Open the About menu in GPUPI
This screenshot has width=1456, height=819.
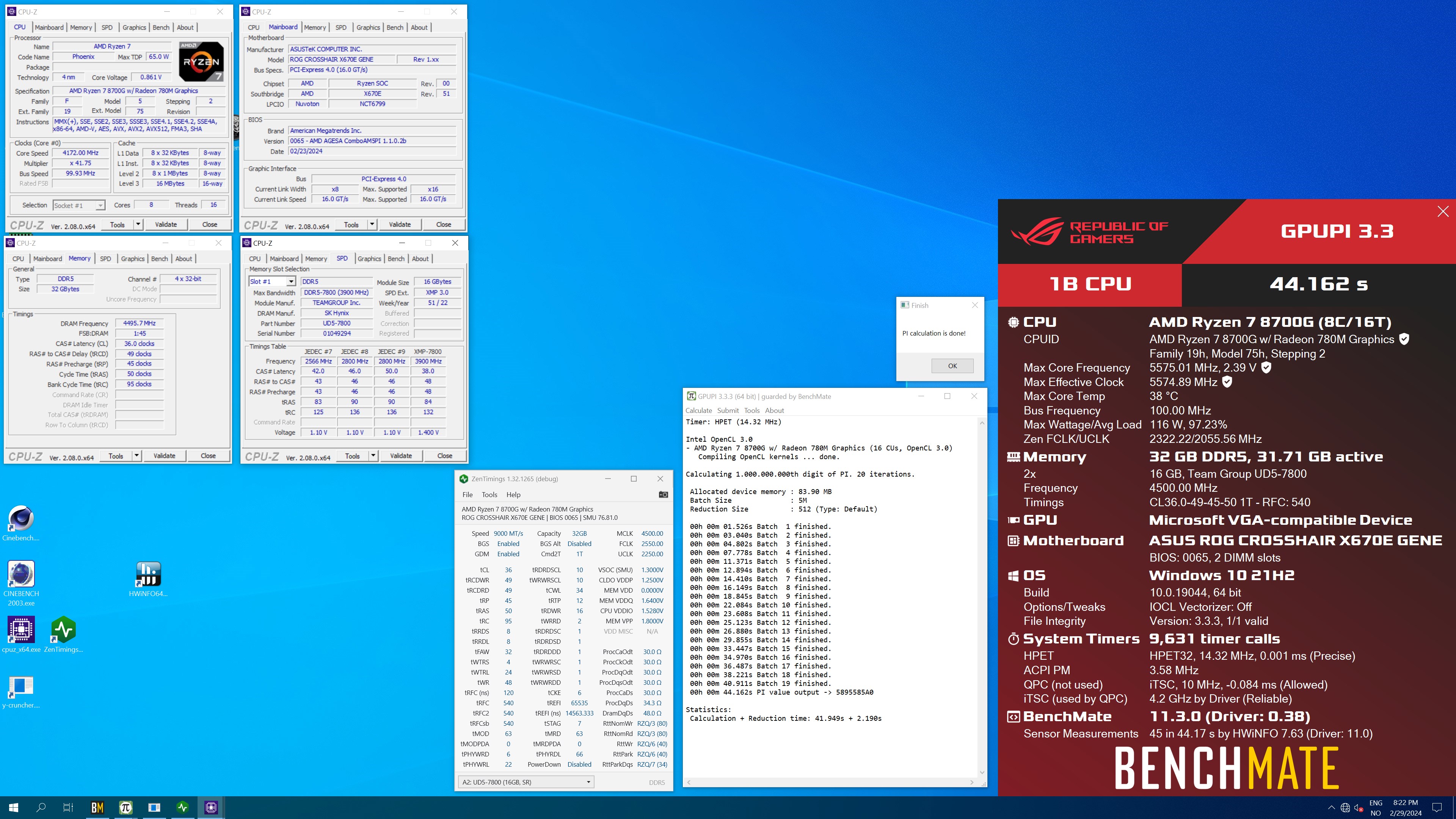pyautogui.click(x=774, y=410)
